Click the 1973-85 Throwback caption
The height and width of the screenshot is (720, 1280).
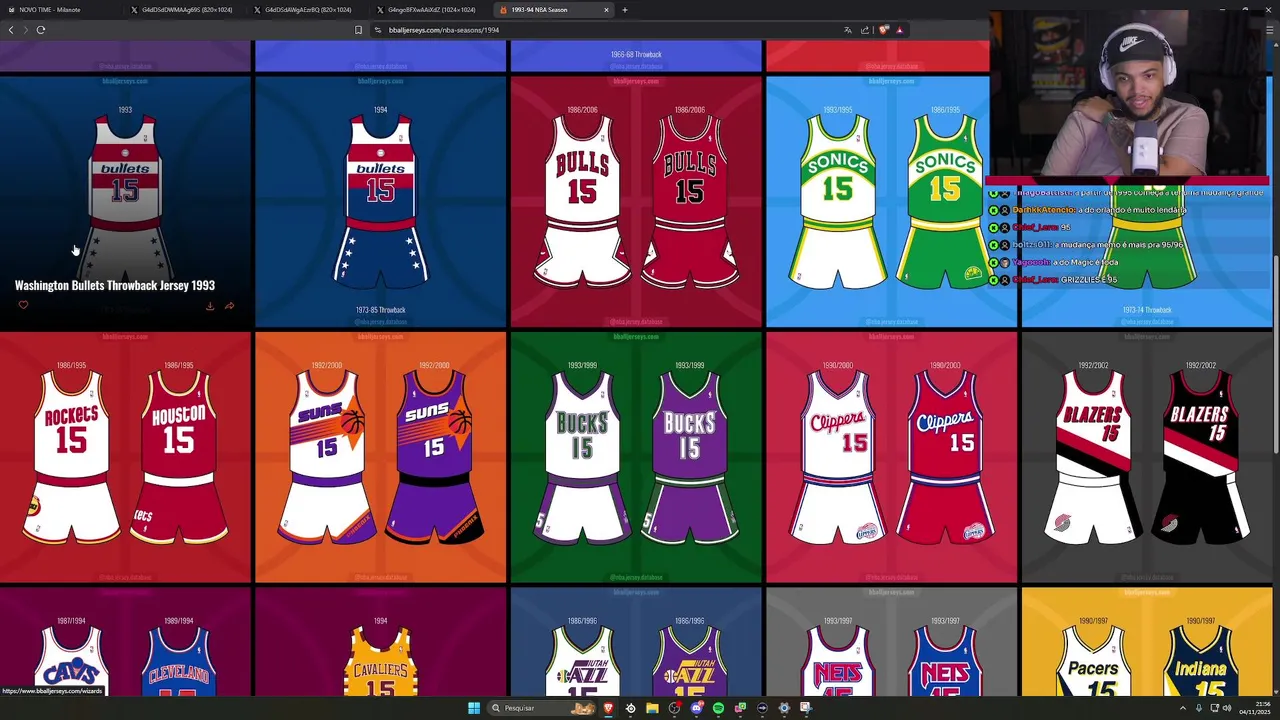pos(380,310)
